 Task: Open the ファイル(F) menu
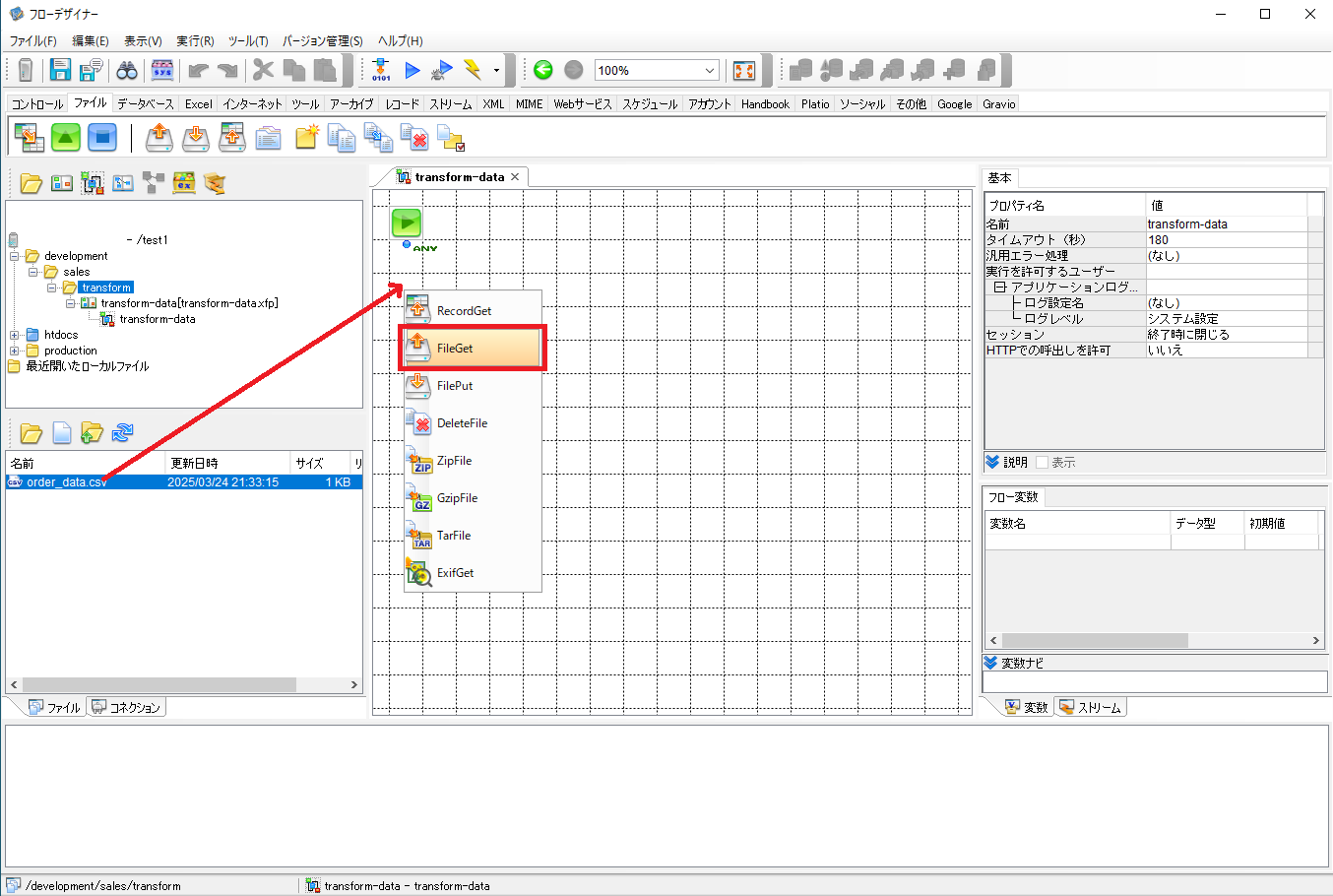[33, 40]
